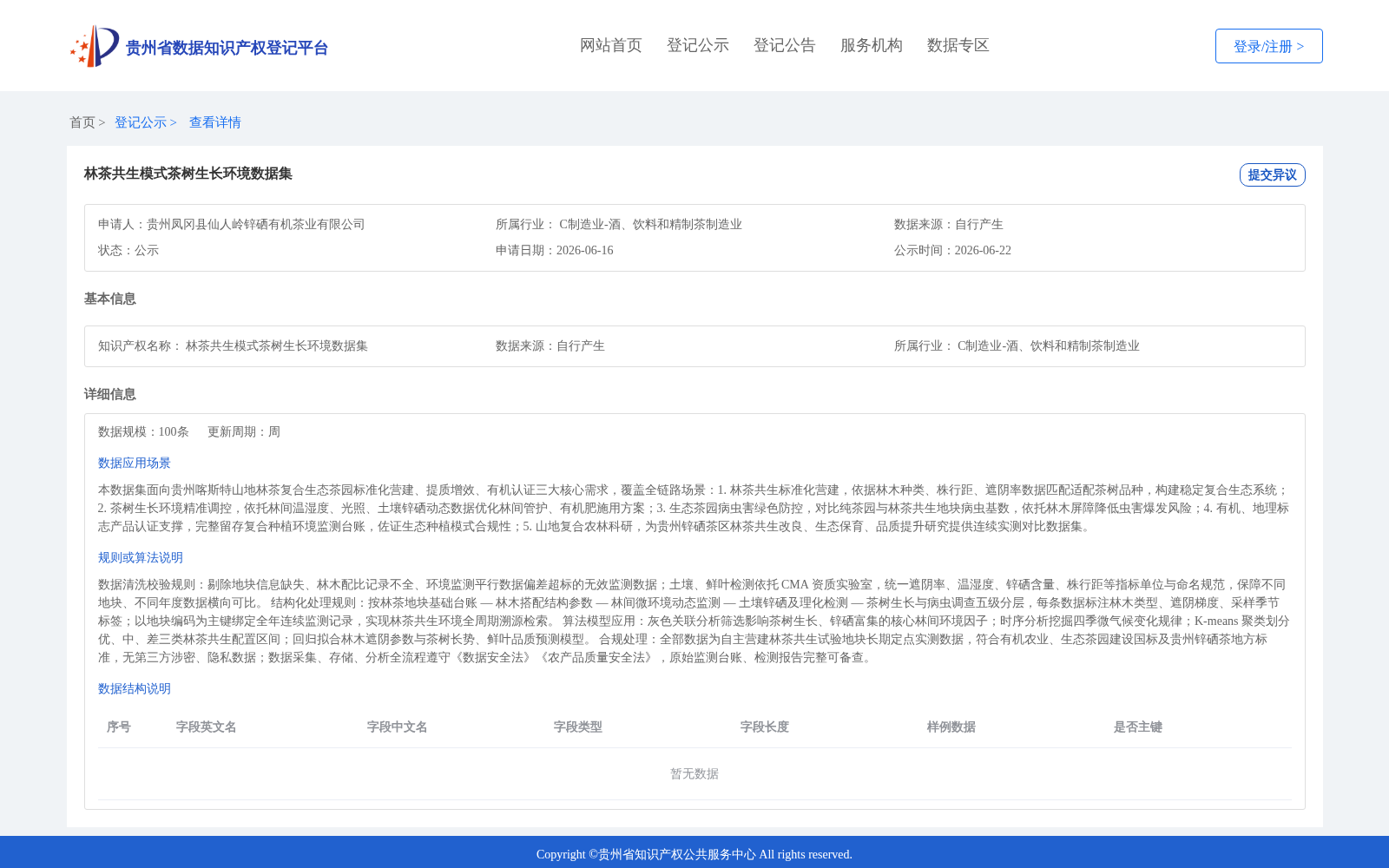1389x868 pixels.
Task: Click the dataset title 林茶共生模式茶树生长环境数据集
Action: pos(188,174)
